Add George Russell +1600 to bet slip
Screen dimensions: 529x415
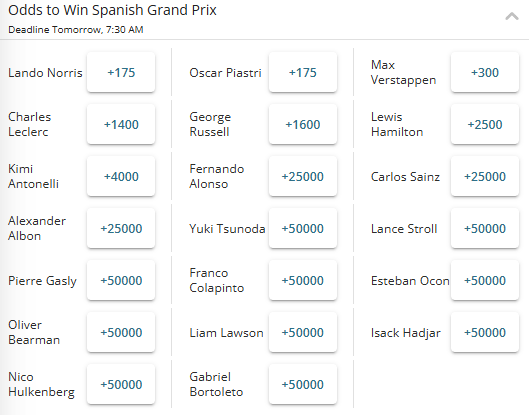(x=303, y=124)
